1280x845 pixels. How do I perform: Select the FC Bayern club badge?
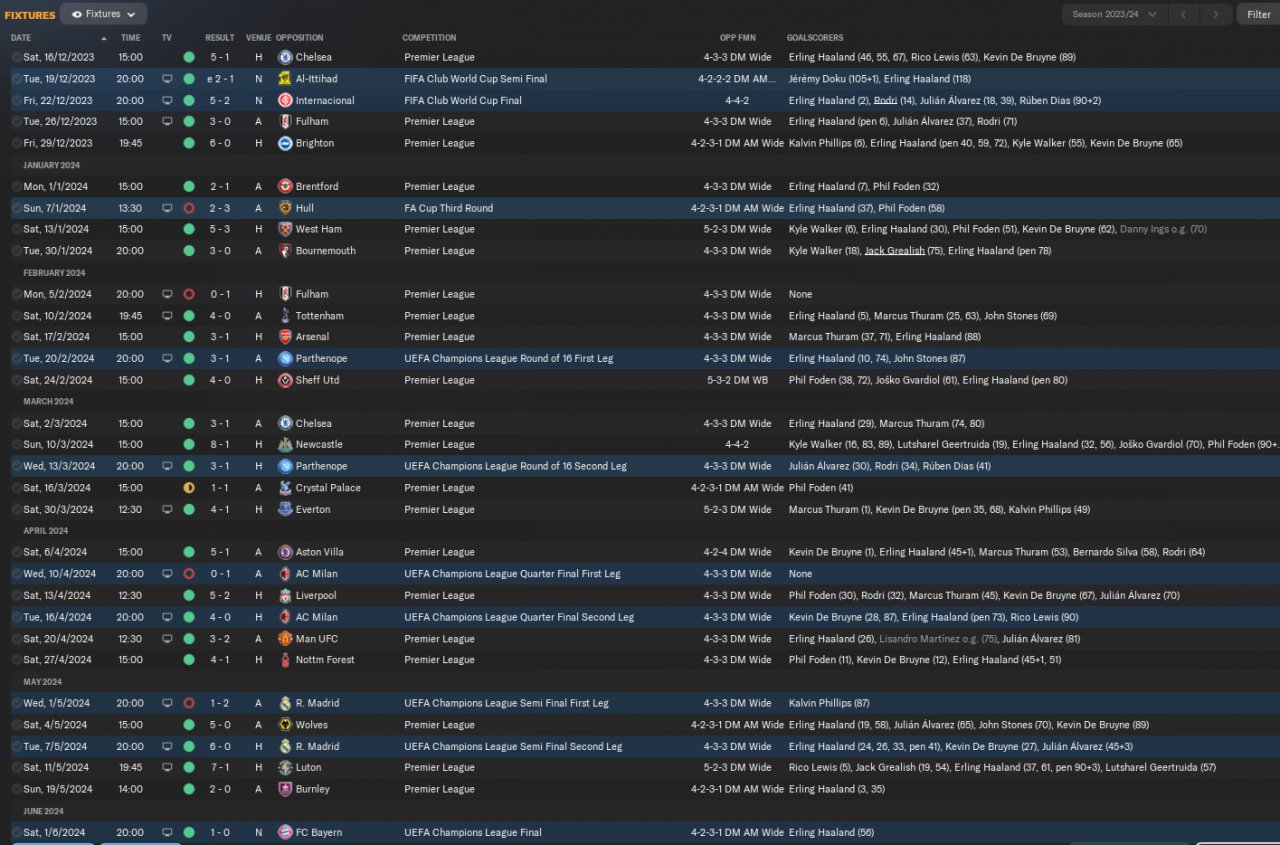[x=285, y=832]
